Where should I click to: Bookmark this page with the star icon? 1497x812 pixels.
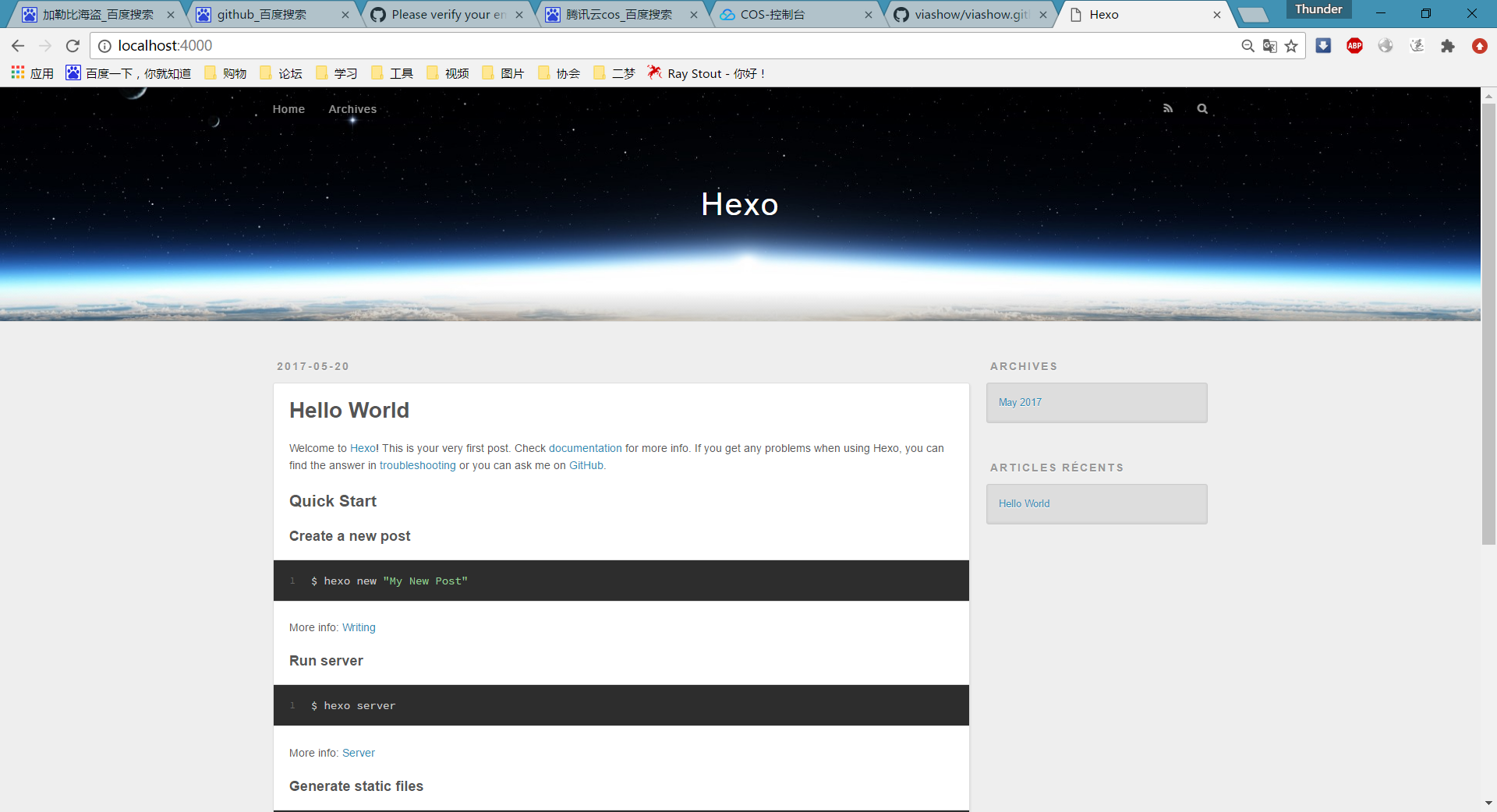pos(1291,46)
